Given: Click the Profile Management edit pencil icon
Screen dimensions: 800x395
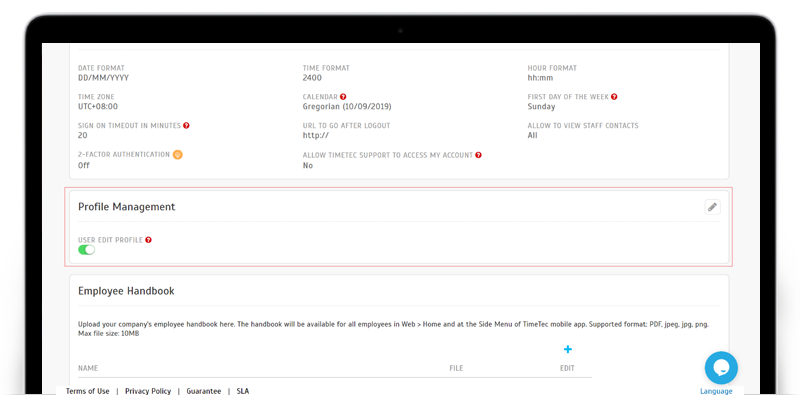Looking at the screenshot, I should pos(712,207).
